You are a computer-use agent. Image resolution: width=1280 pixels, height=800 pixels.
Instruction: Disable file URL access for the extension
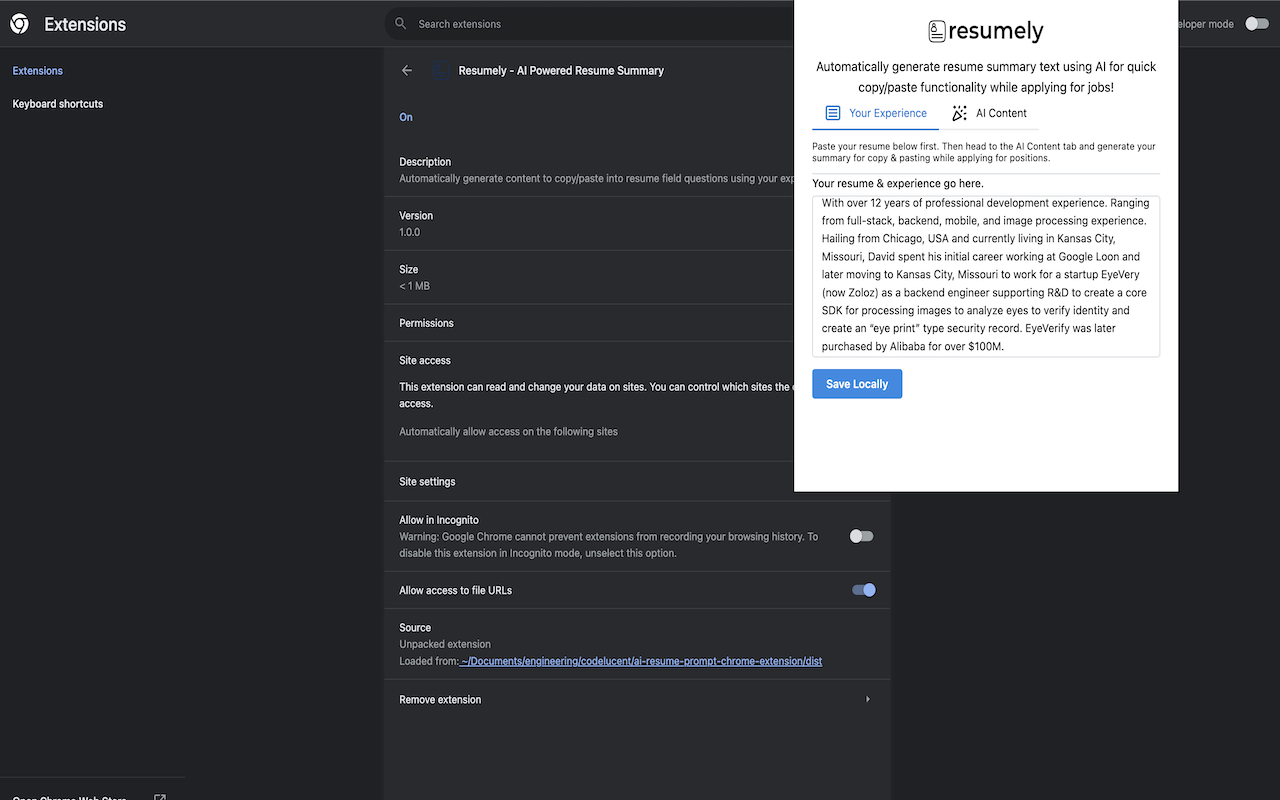[x=862, y=589]
